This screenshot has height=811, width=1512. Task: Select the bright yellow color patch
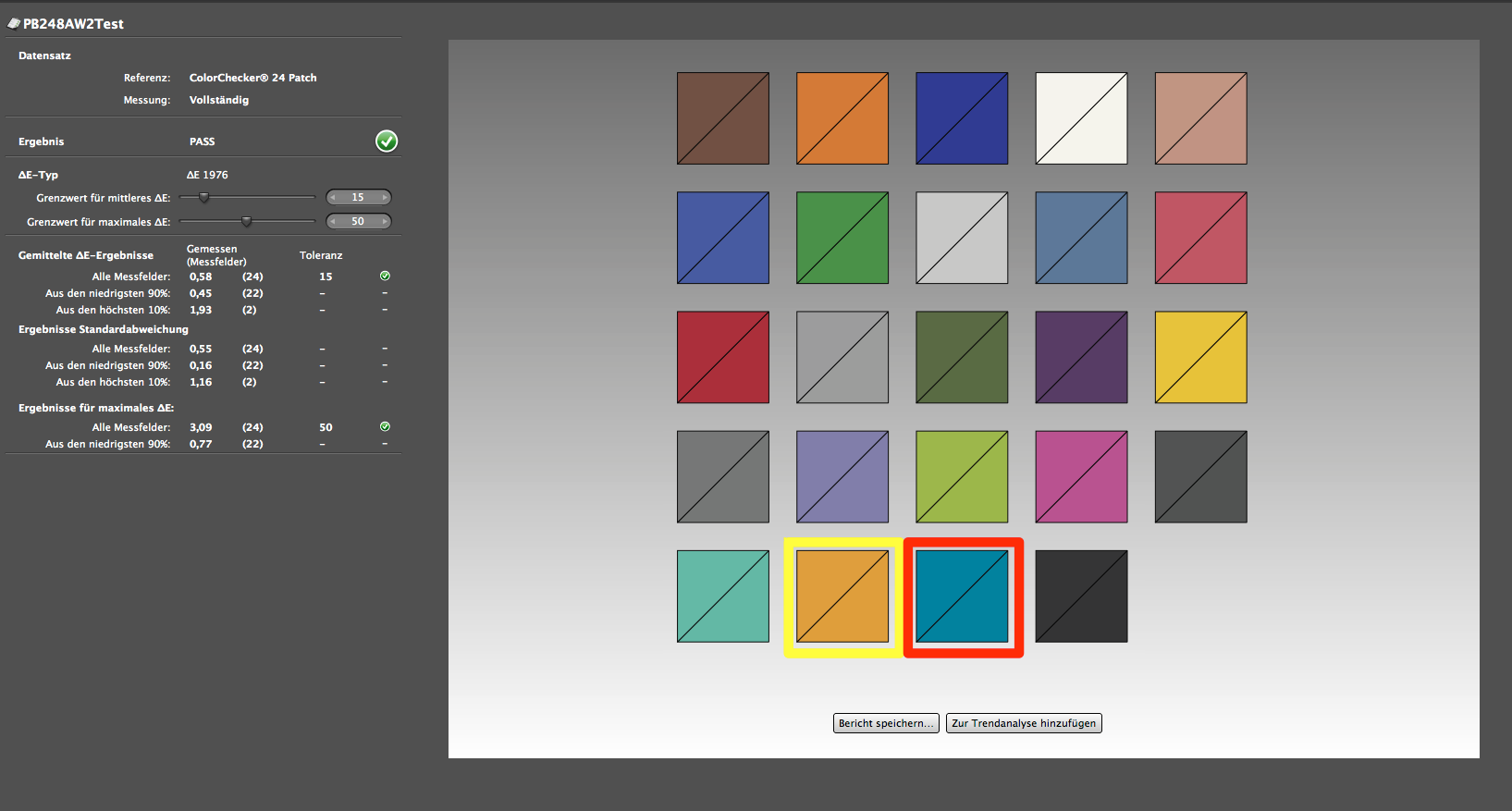(1200, 357)
